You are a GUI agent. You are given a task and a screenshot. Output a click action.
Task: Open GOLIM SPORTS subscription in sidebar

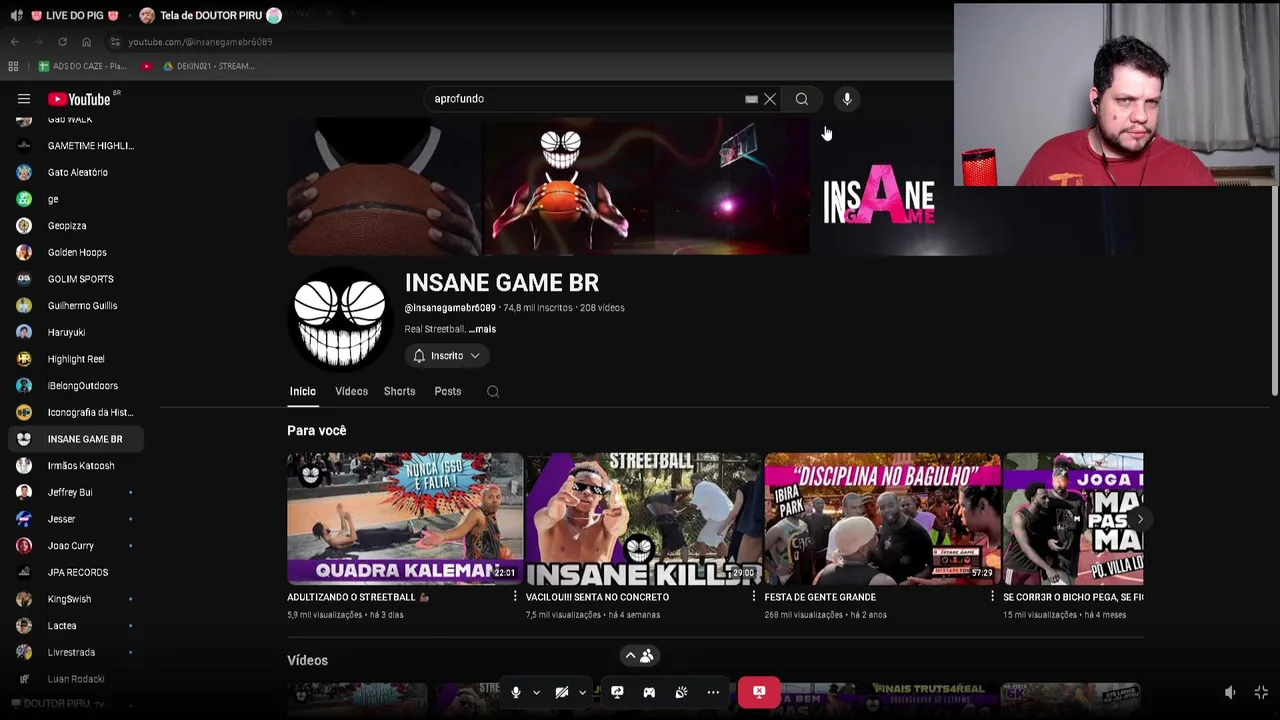(x=75, y=279)
